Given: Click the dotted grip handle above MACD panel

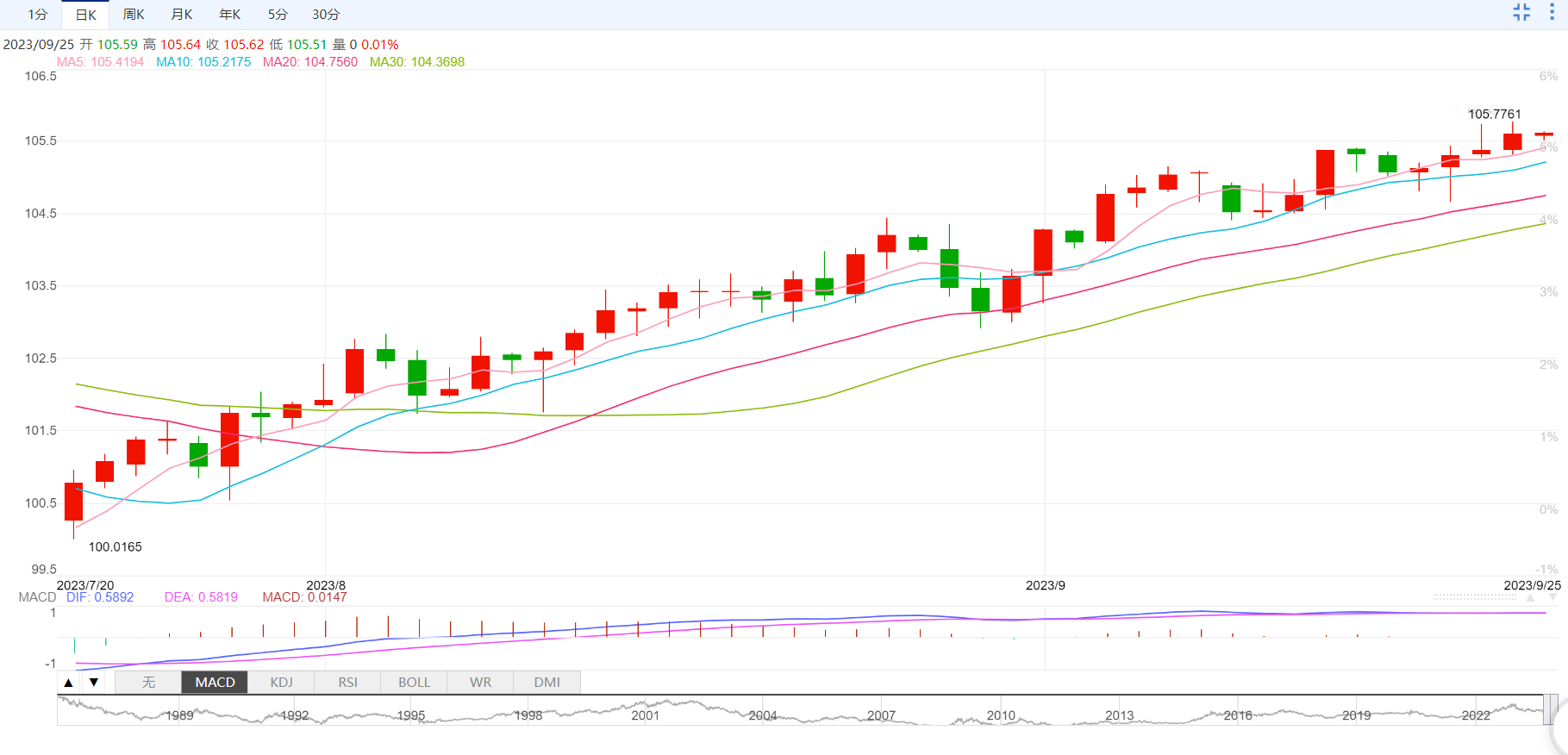Looking at the screenshot, I should pos(1474,596).
